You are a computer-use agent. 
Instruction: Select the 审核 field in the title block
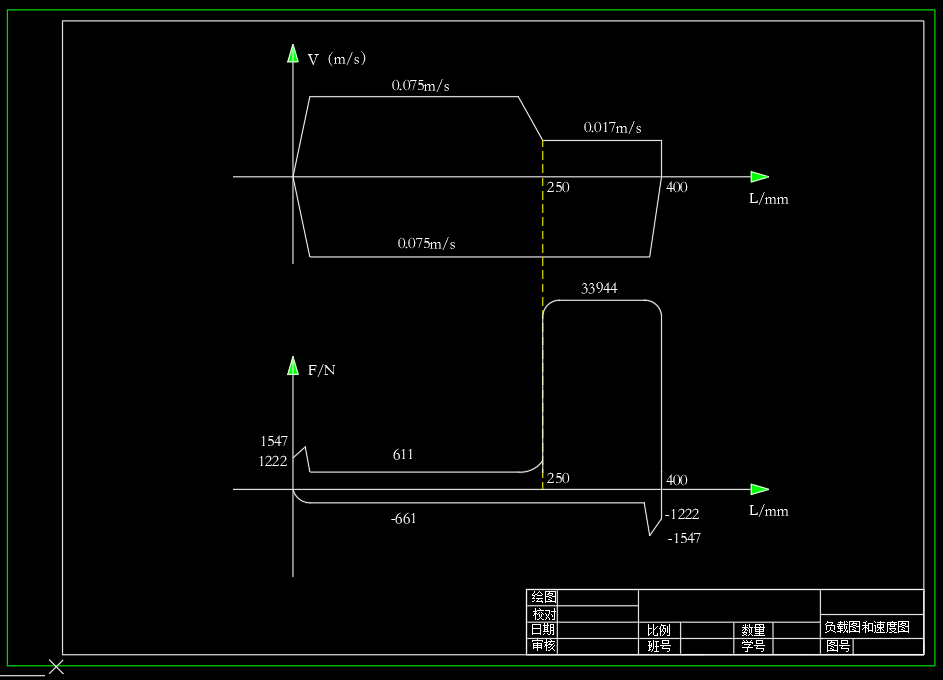click(544, 646)
